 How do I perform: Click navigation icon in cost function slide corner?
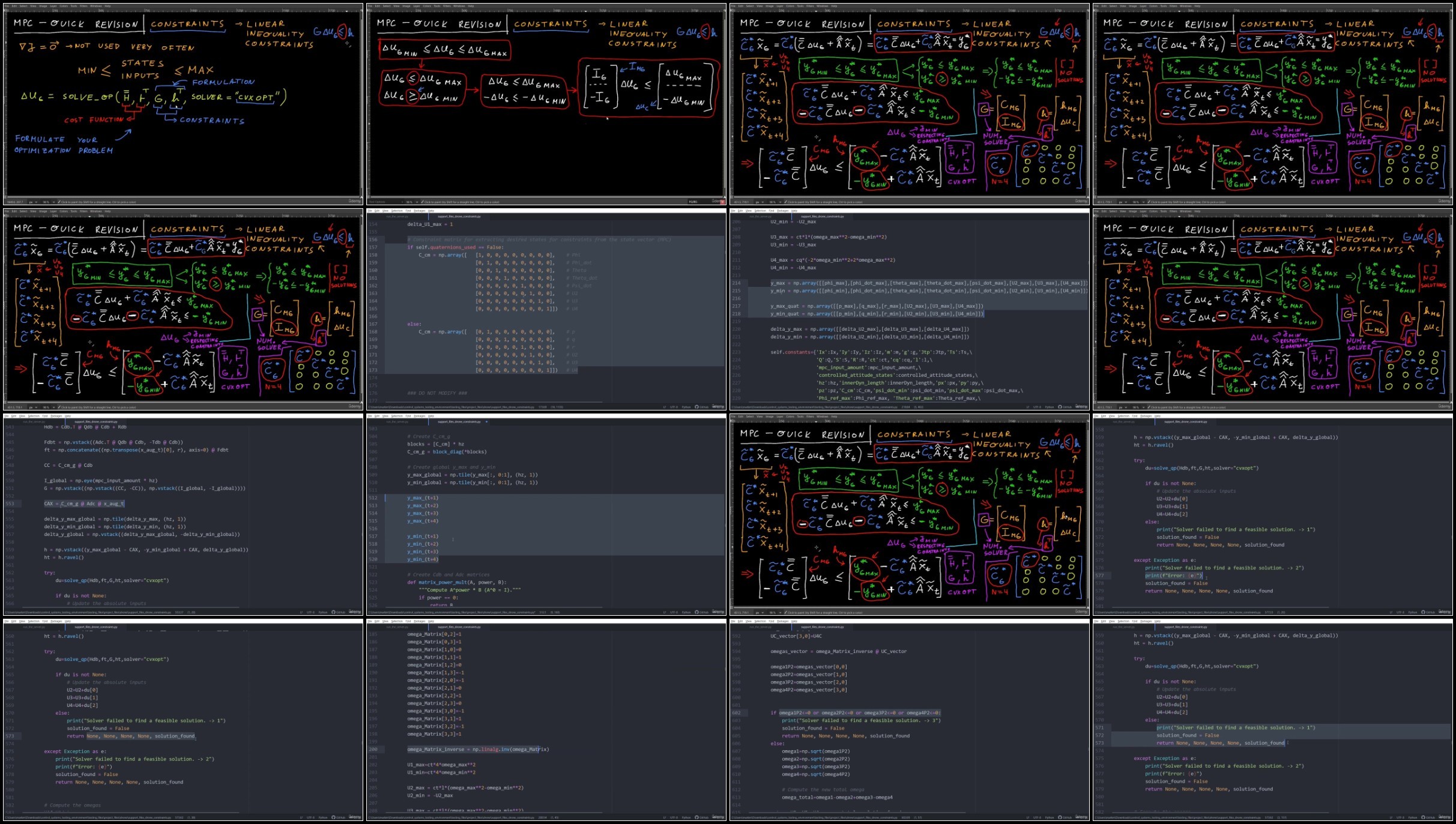tap(361, 197)
